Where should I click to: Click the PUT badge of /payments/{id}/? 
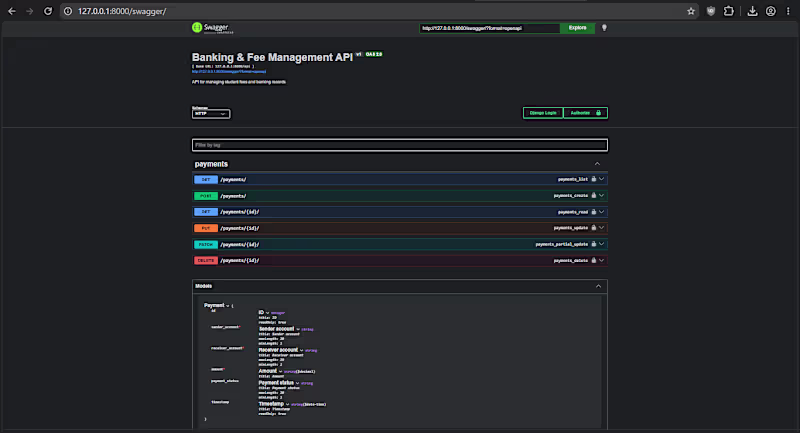click(206, 228)
